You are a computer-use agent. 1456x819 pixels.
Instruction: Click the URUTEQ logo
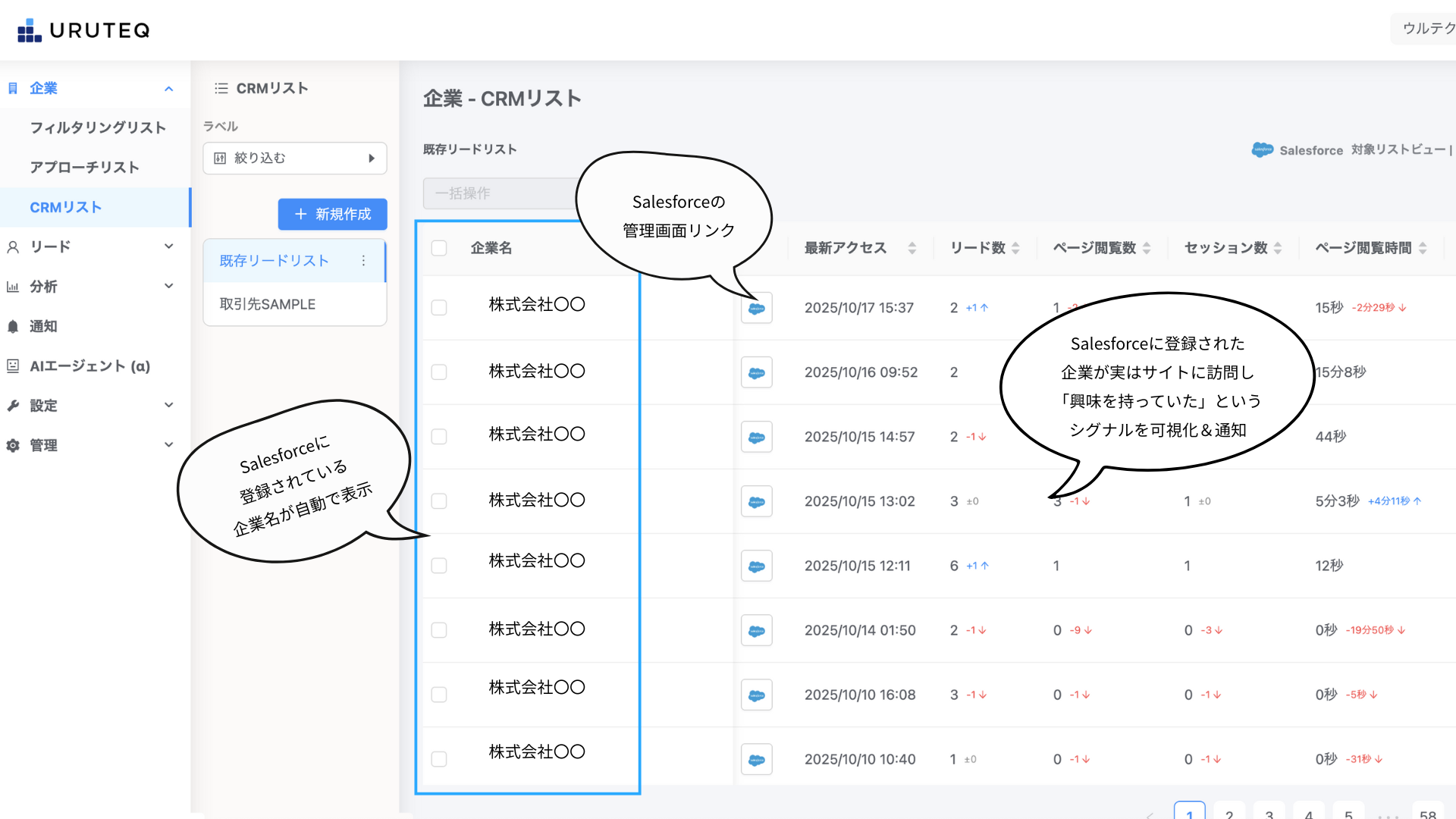[x=83, y=30]
